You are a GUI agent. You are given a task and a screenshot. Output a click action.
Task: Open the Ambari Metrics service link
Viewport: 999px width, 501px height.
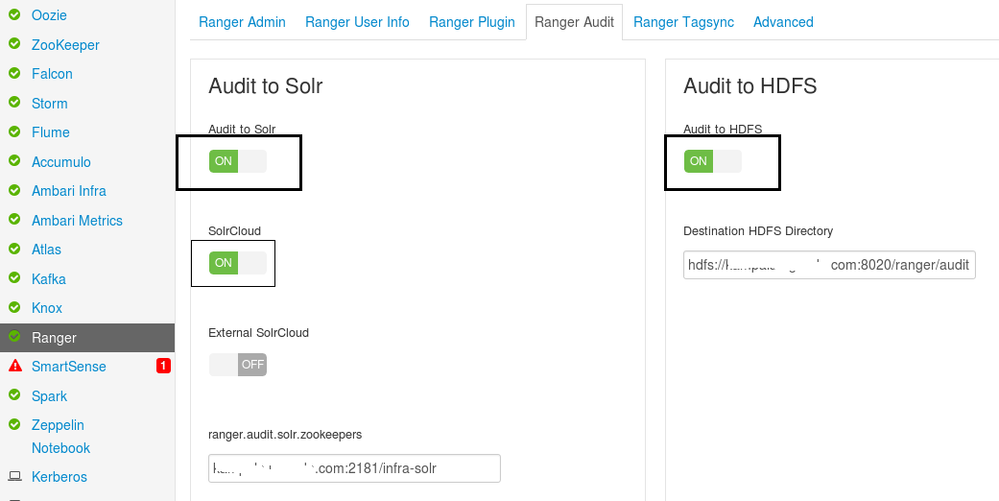77,220
